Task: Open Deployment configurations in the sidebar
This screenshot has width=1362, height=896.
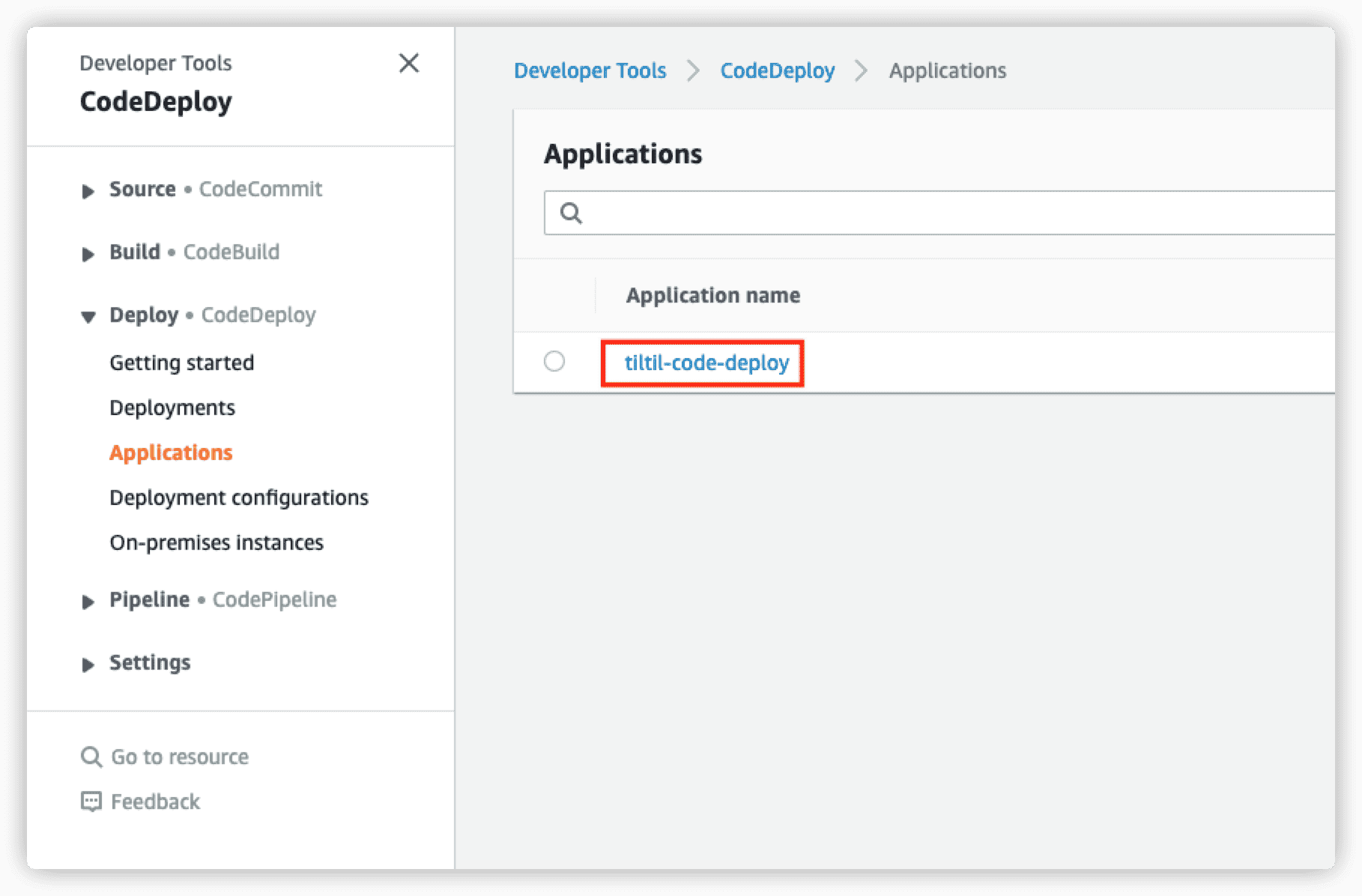Action: (239, 497)
